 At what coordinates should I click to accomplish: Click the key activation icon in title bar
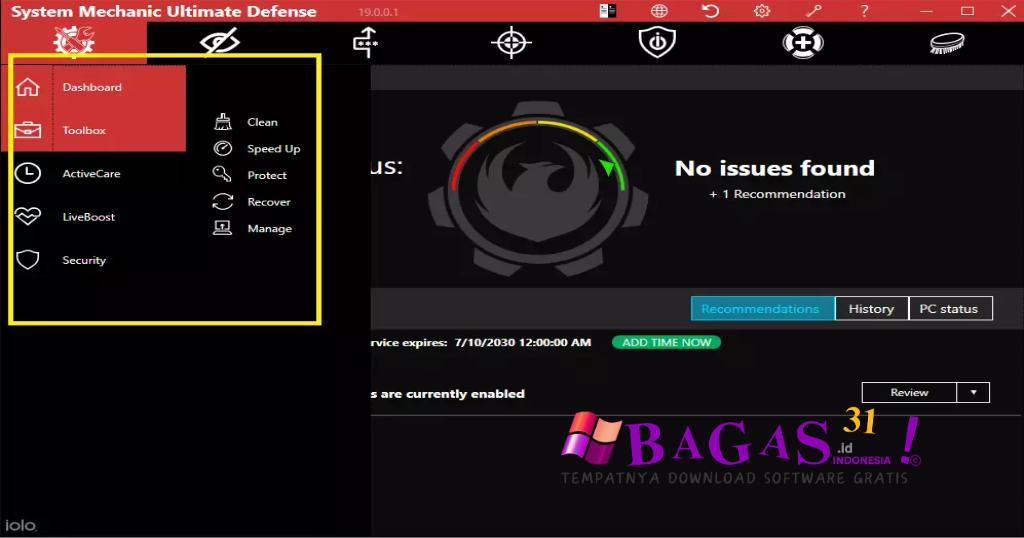pyautogui.click(x=813, y=11)
